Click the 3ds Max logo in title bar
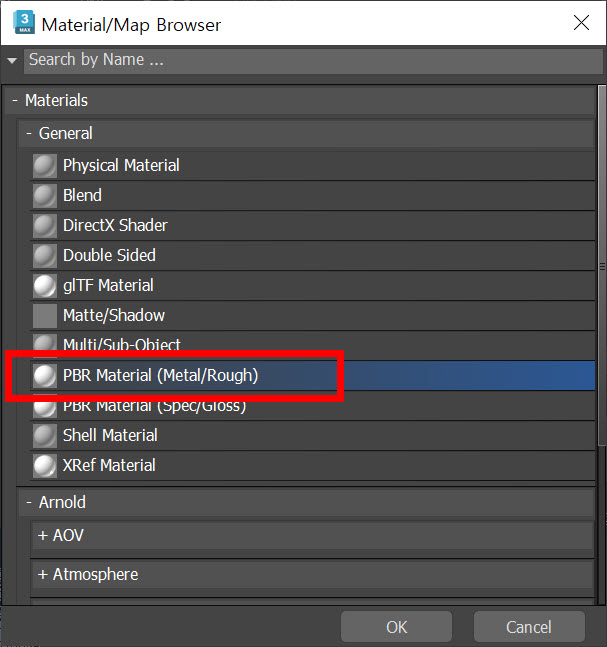Screen dimensions: 607x647 [24, 23]
